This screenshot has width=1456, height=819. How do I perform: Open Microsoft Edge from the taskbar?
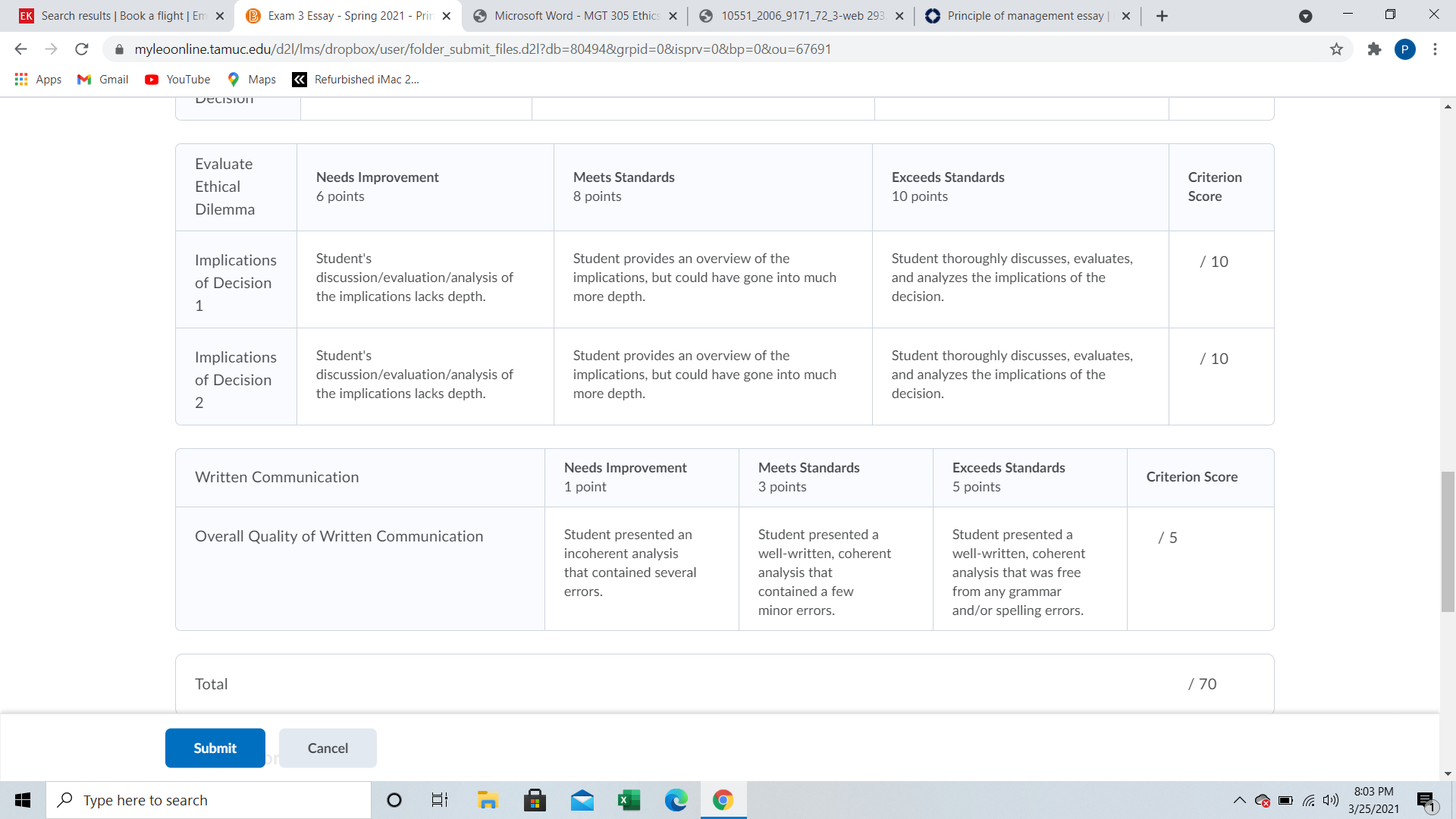676,800
